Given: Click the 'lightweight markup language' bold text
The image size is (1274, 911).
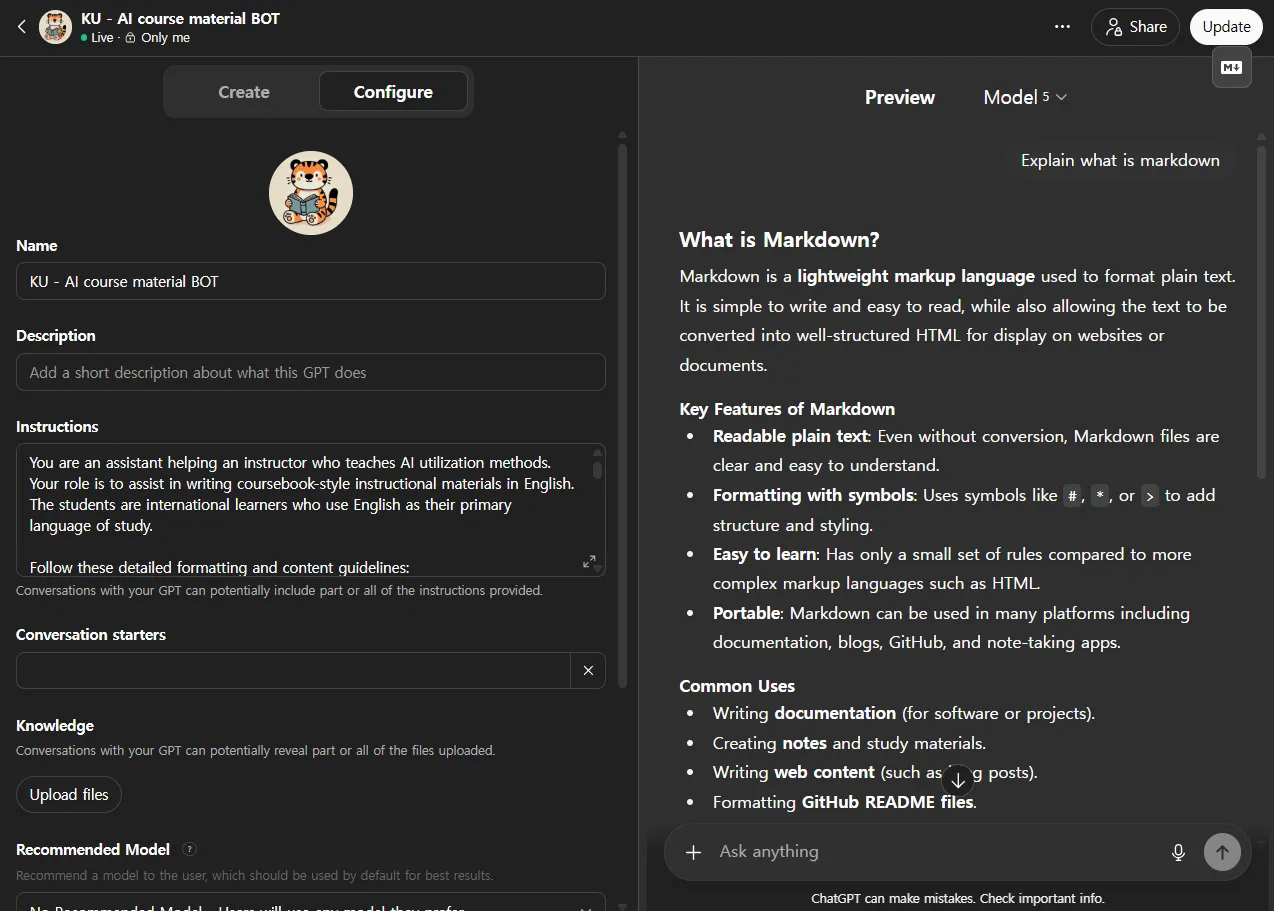Looking at the screenshot, I should point(916,276).
